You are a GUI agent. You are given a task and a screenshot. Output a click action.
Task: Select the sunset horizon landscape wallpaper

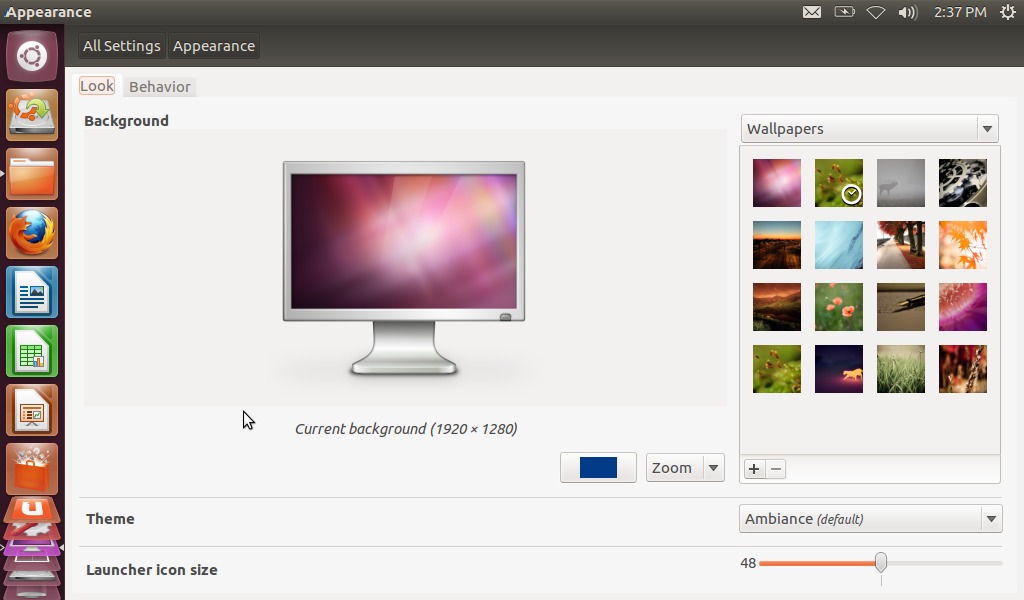776,245
